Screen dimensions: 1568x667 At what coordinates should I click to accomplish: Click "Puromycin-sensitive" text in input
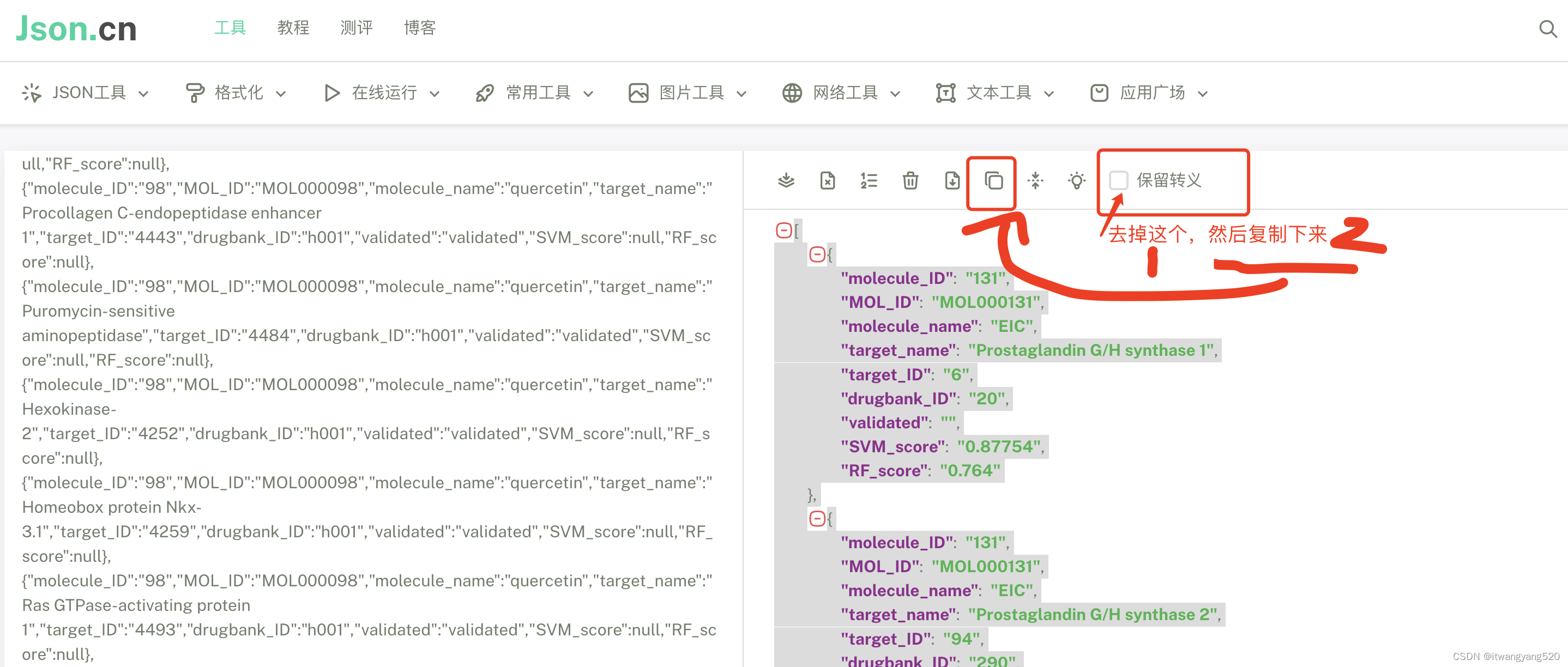pyautogui.click(x=99, y=312)
